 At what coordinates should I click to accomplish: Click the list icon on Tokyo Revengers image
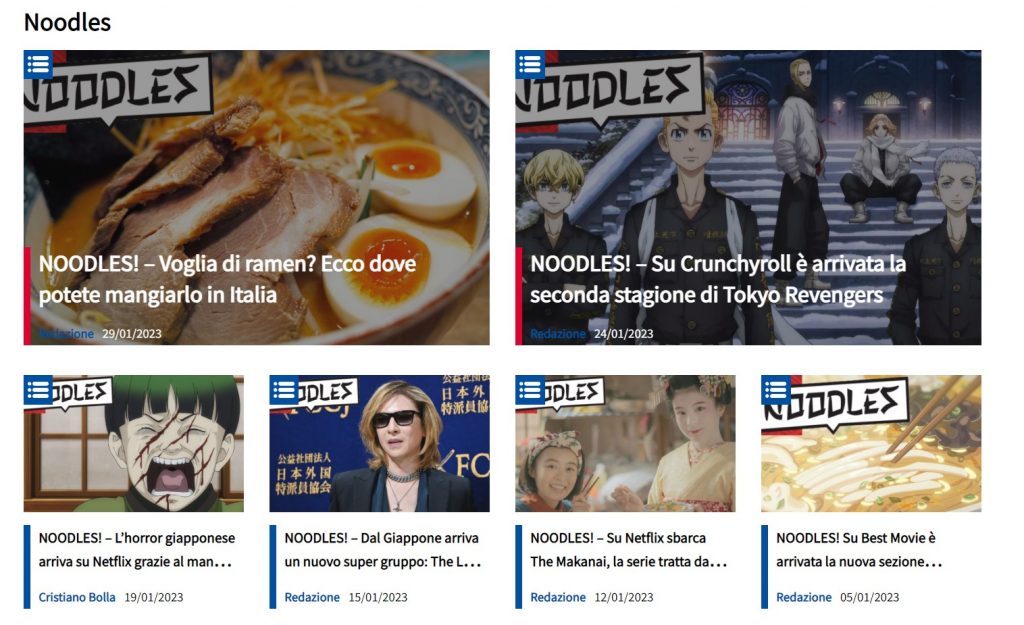click(530, 65)
